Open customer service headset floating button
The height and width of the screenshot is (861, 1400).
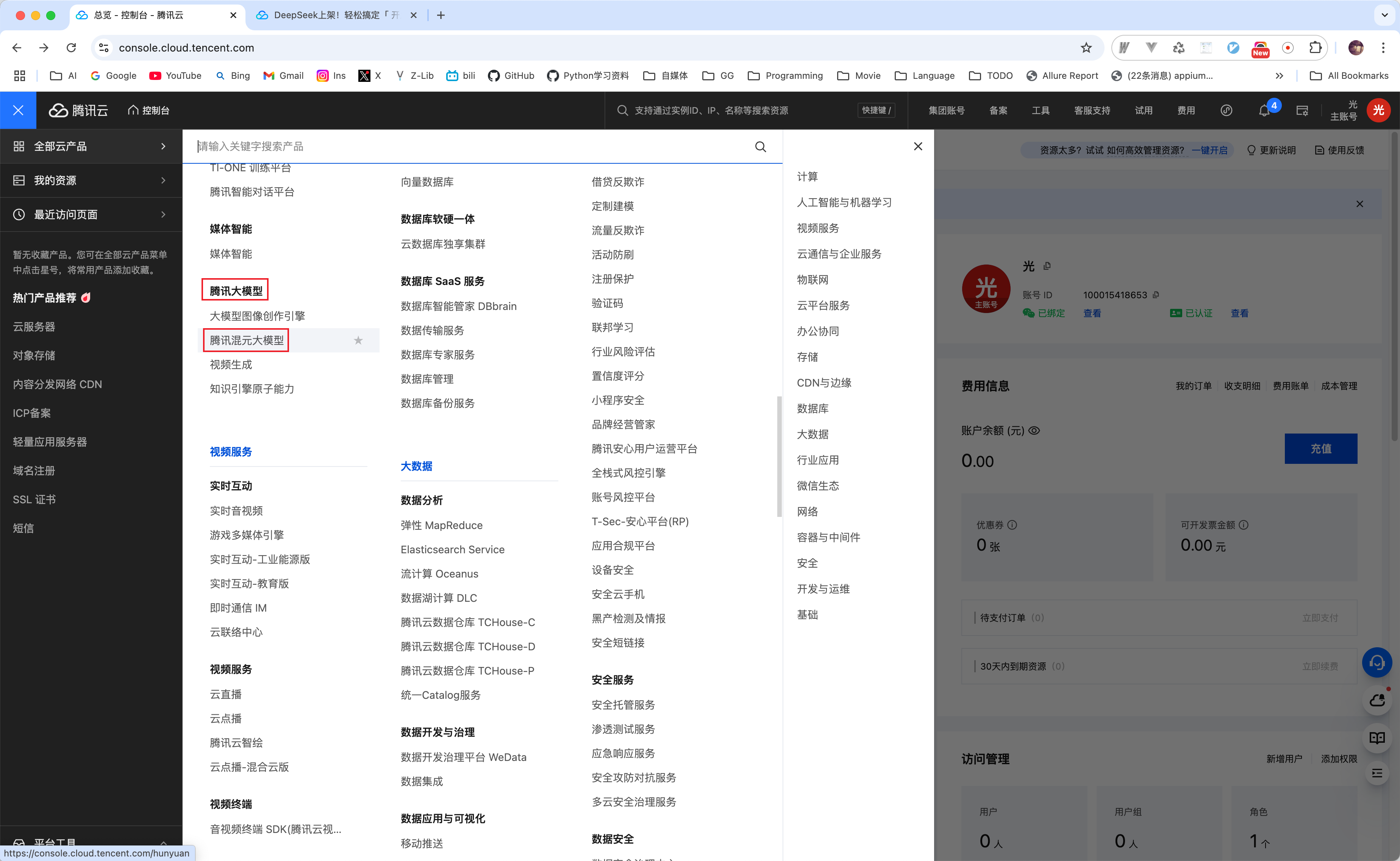[1377, 662]
